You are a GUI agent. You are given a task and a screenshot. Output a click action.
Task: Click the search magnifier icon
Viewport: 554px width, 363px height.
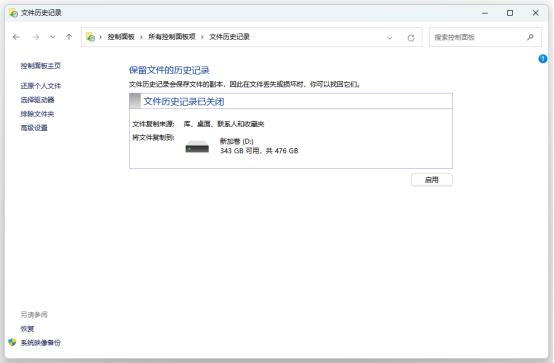pyautogui.click(x=530, y=37)
